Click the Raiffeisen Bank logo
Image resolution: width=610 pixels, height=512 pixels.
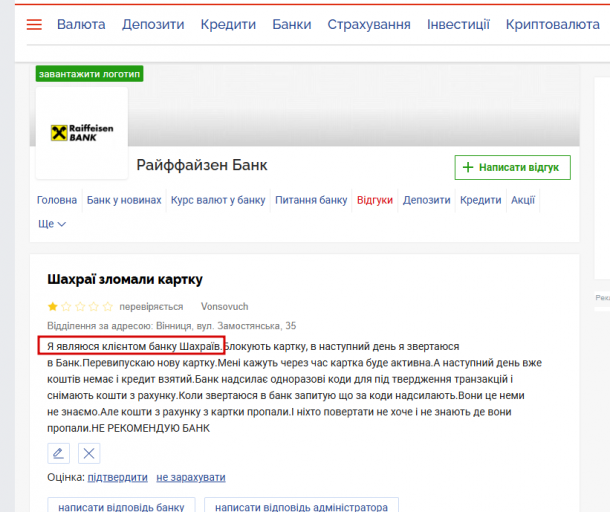click(x=82, y=133)
